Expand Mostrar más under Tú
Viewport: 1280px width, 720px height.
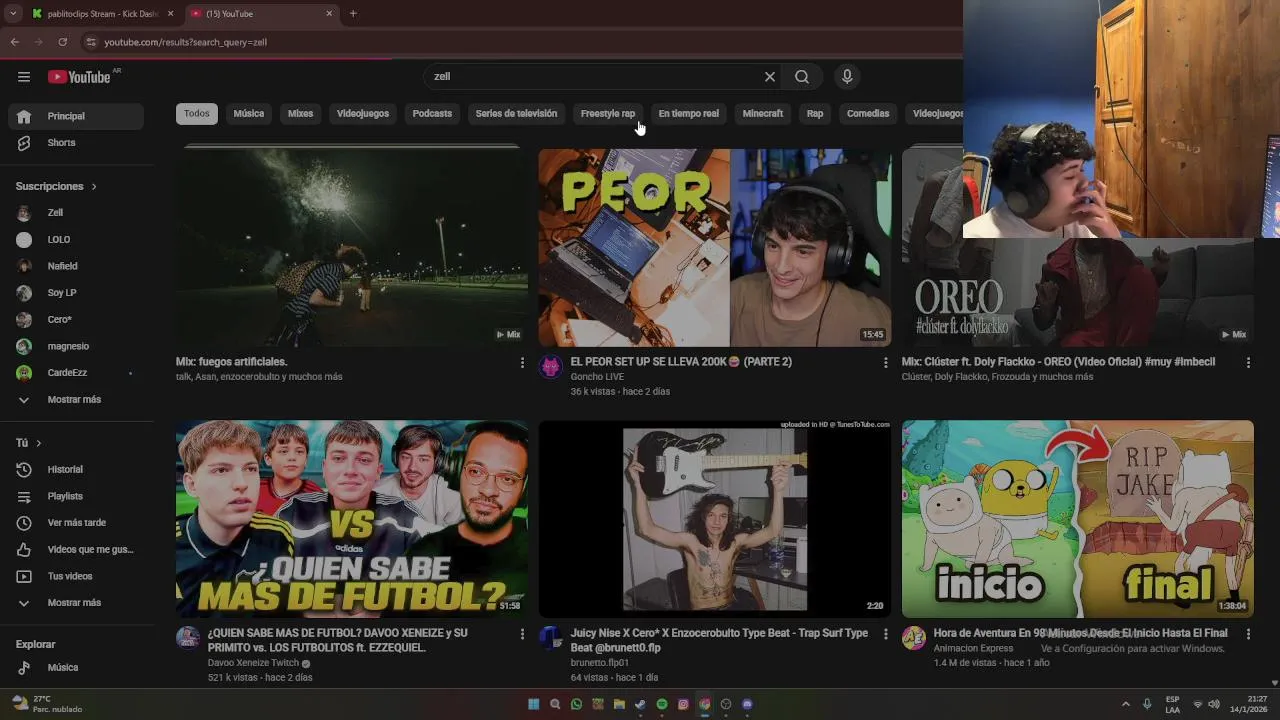pyautogui.click(x=76, y=603)
